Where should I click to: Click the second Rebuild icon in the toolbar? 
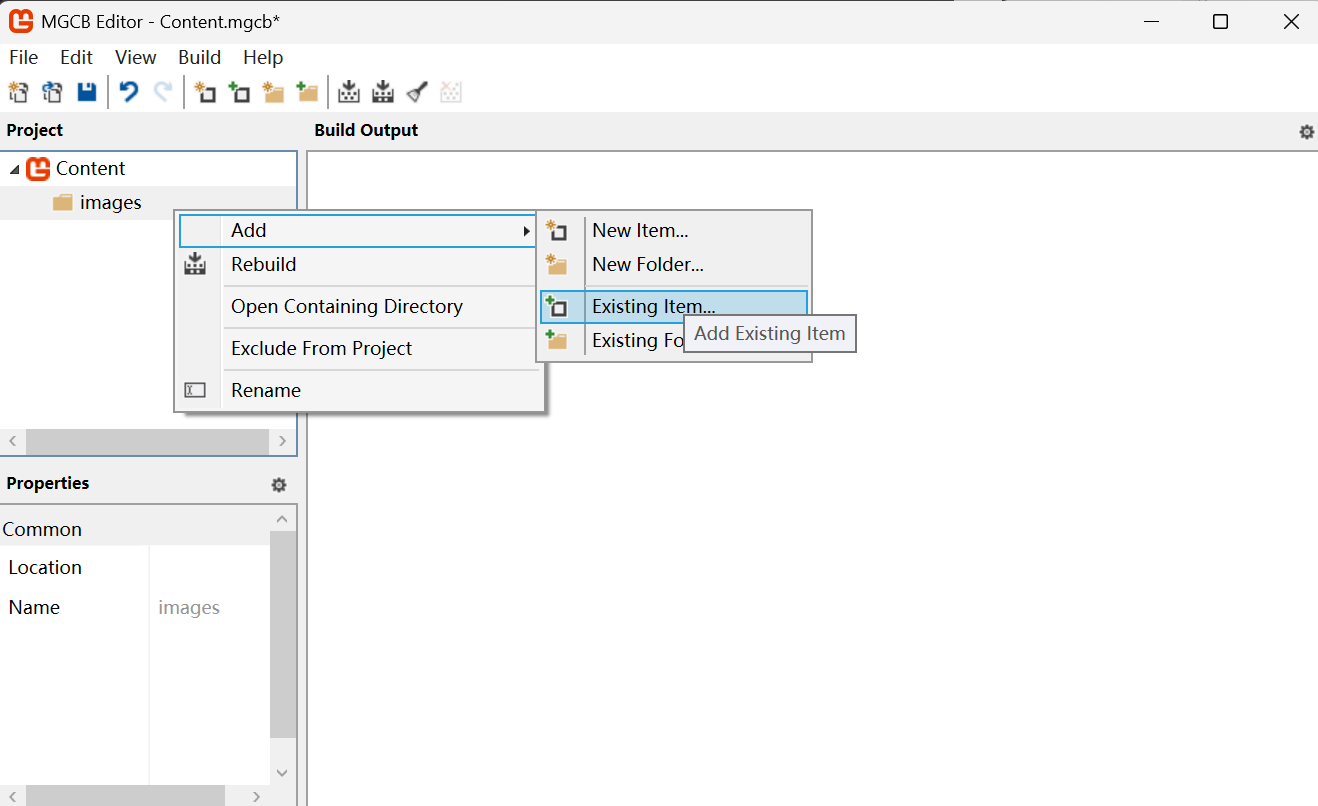pos(382,93)
